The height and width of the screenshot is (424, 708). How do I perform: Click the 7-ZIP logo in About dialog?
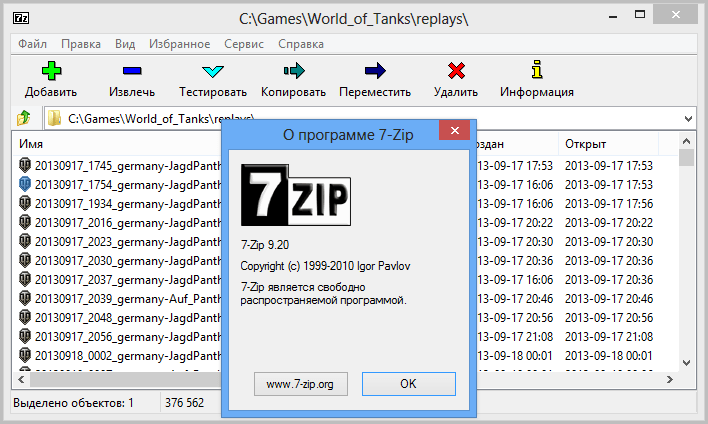pos(296,195)
